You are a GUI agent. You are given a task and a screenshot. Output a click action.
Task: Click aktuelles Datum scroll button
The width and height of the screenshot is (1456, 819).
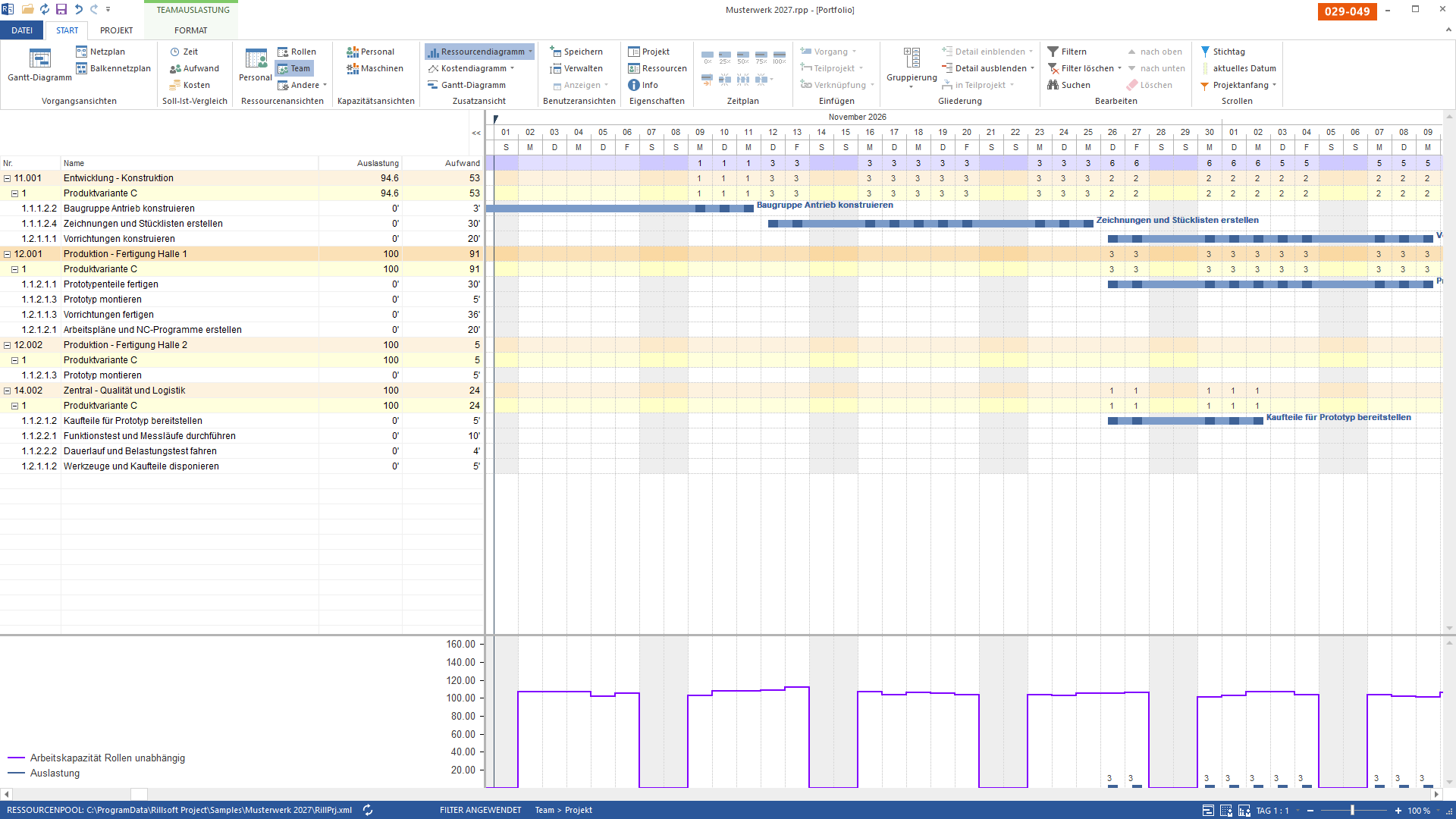point(1238,68)
